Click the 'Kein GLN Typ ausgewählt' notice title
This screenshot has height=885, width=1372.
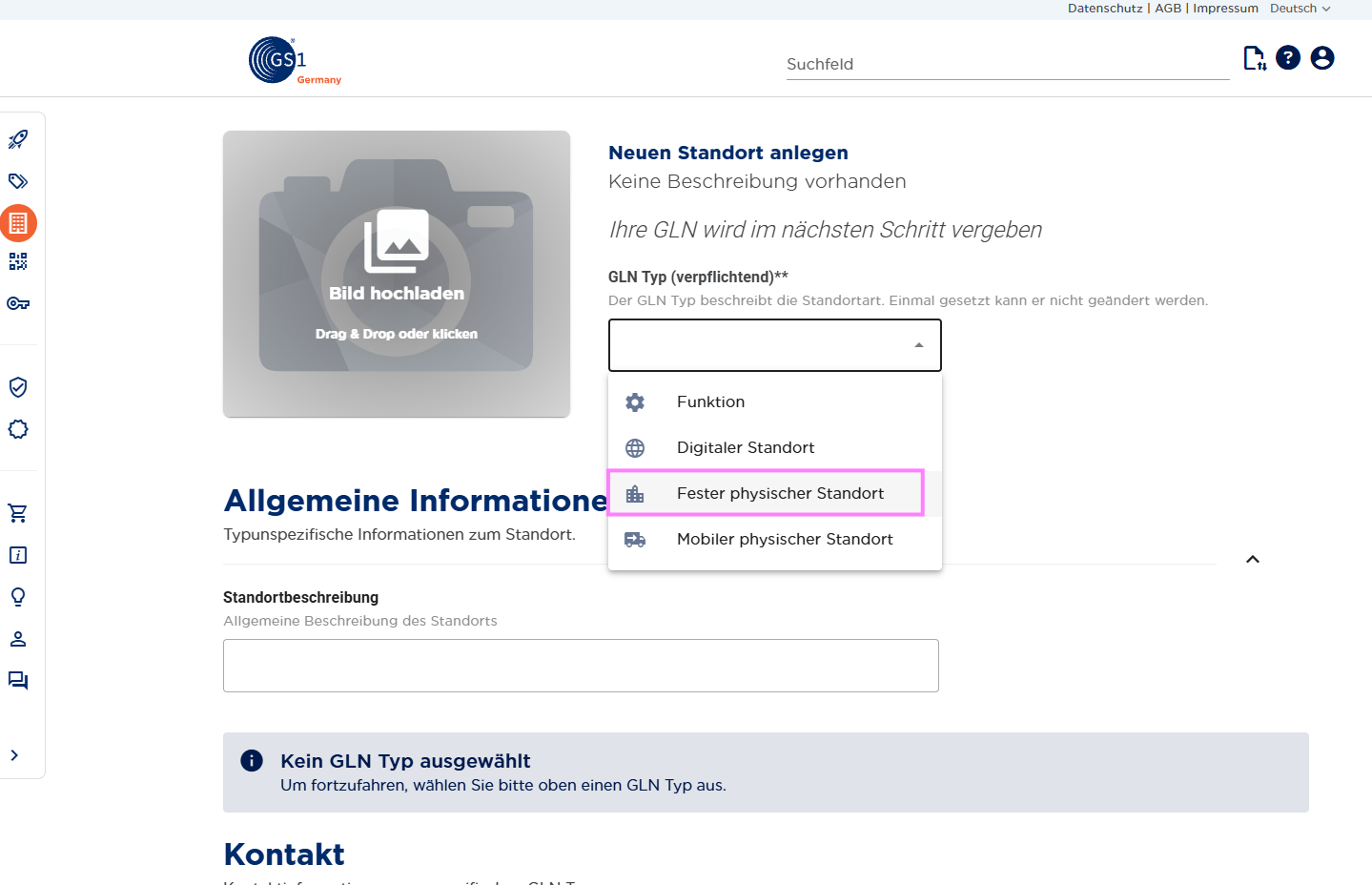tap(405, 761)
